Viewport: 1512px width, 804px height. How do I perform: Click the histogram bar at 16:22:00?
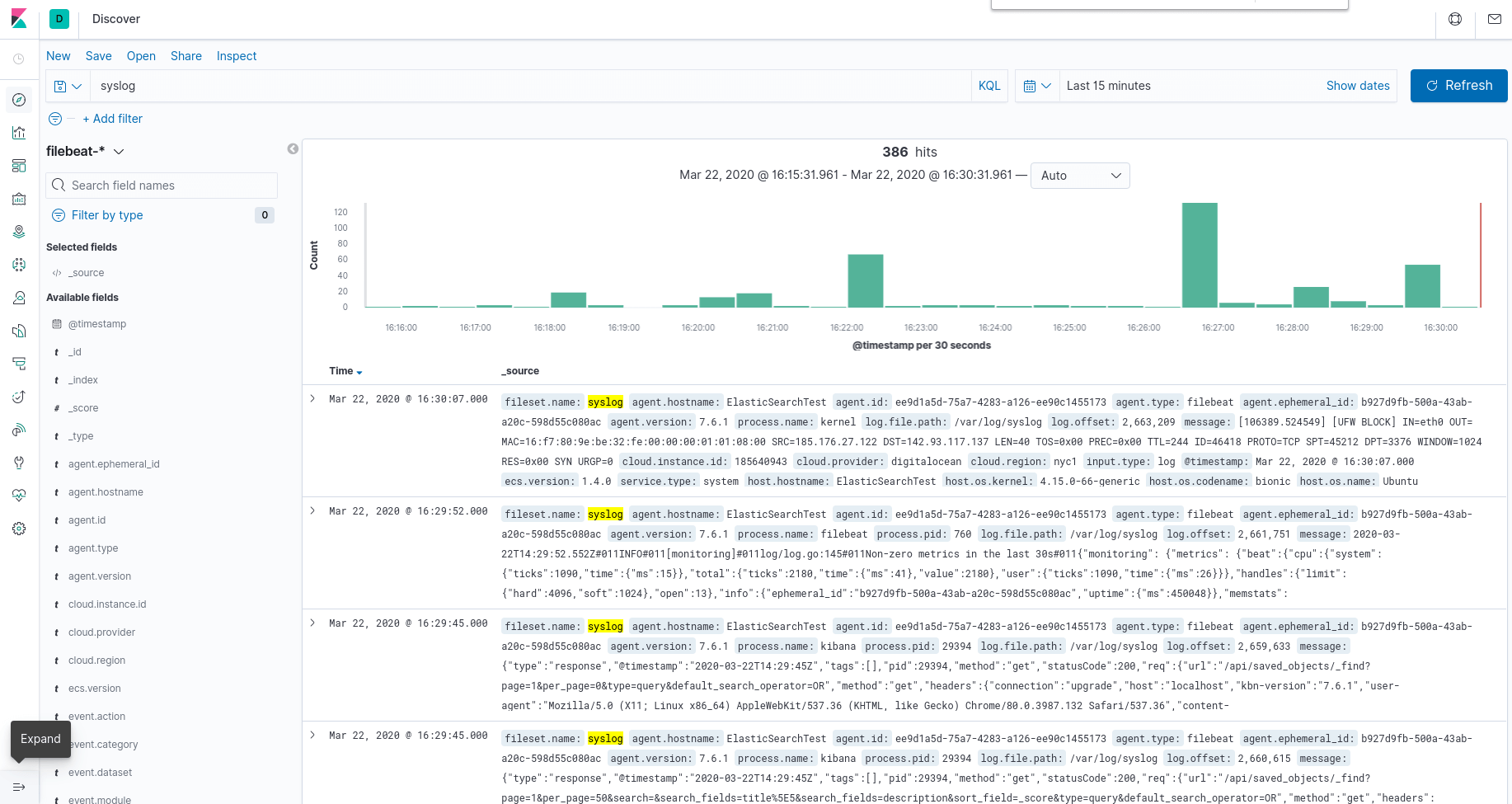(866, 280)
